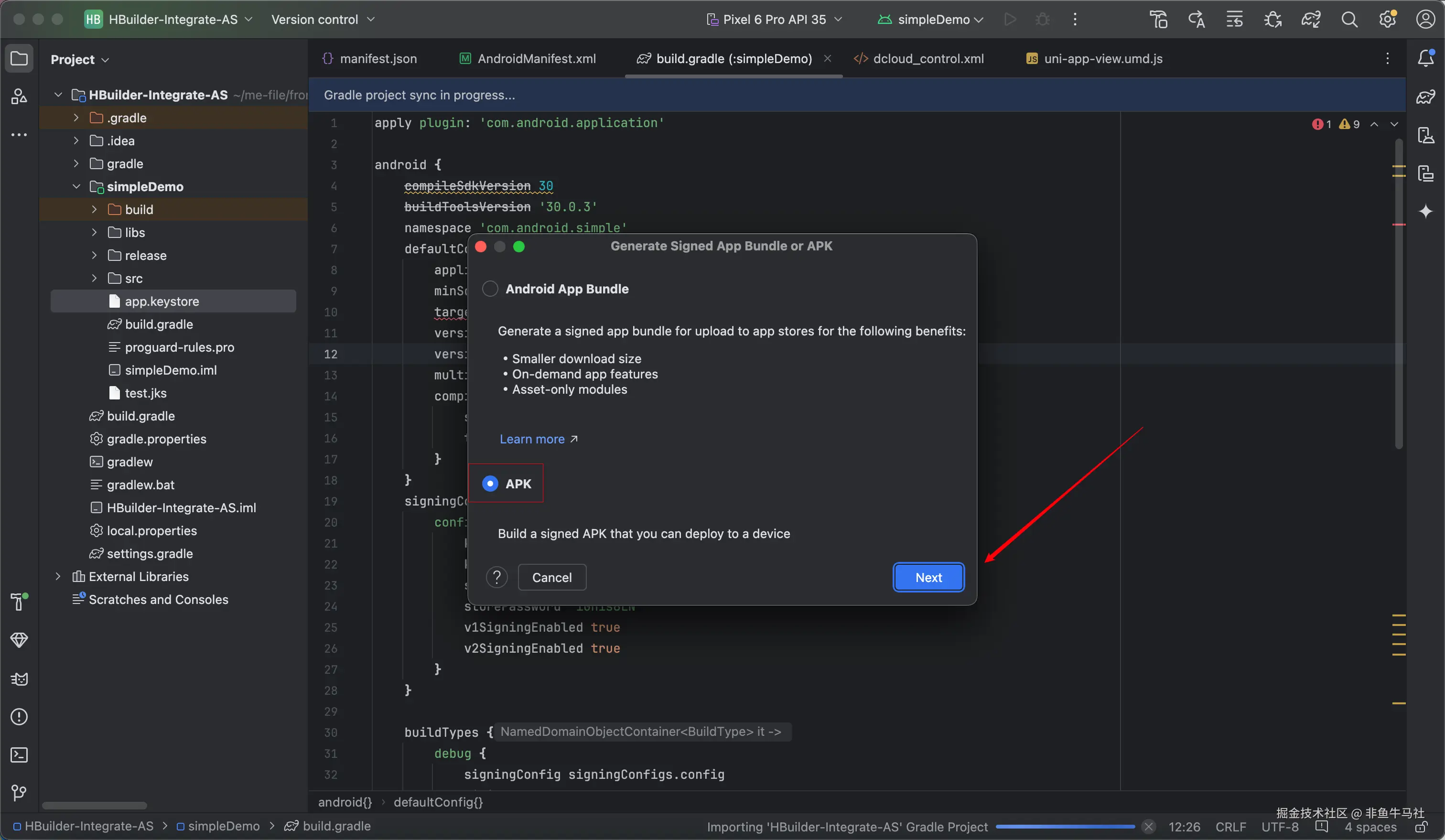Collapse the simpleDemo module folder
Image resolution: width=1445 pixels, height=840 pixels.
(76, 186)
